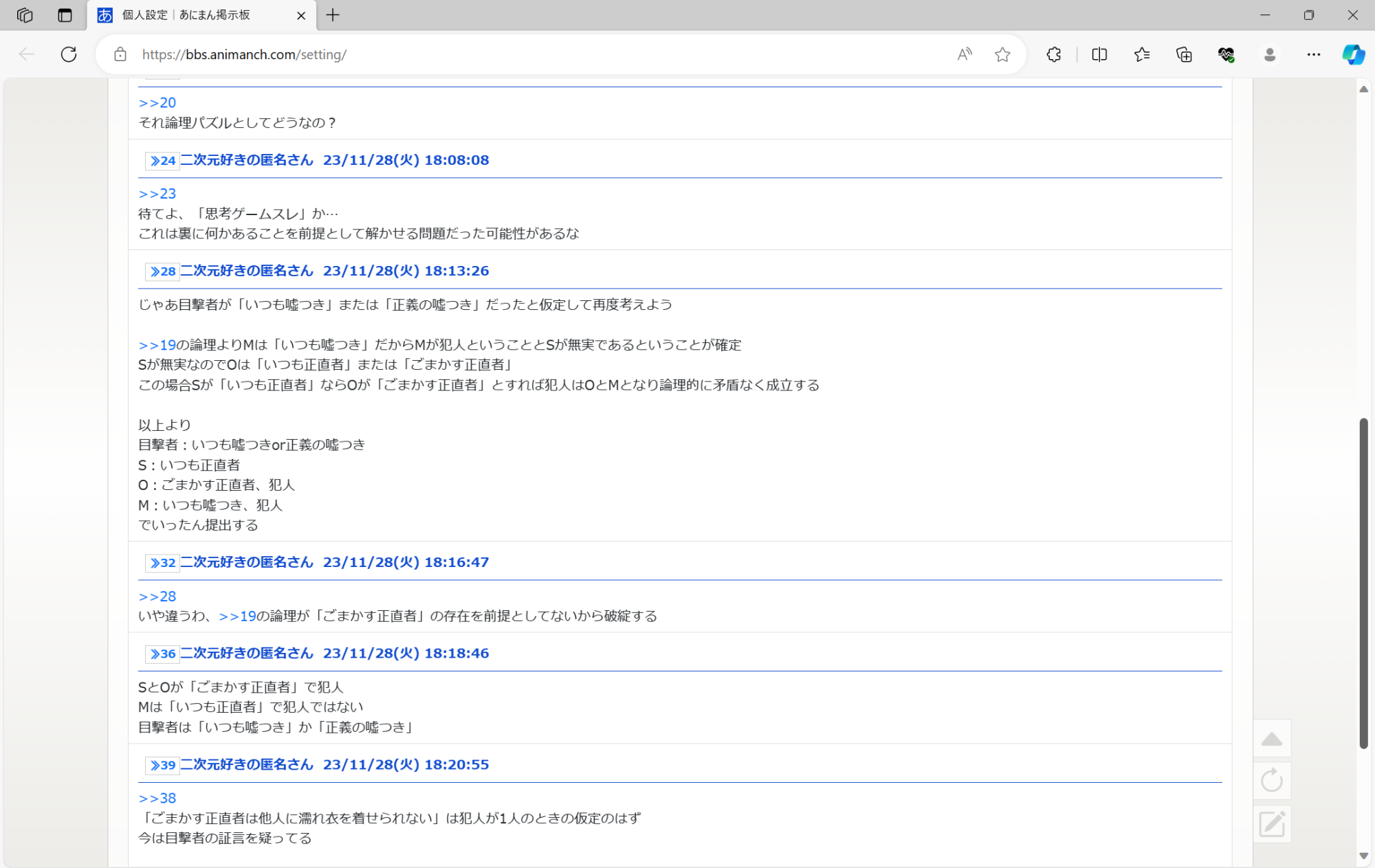
Task: Open the tab actions menu
Action: point(65,15)
